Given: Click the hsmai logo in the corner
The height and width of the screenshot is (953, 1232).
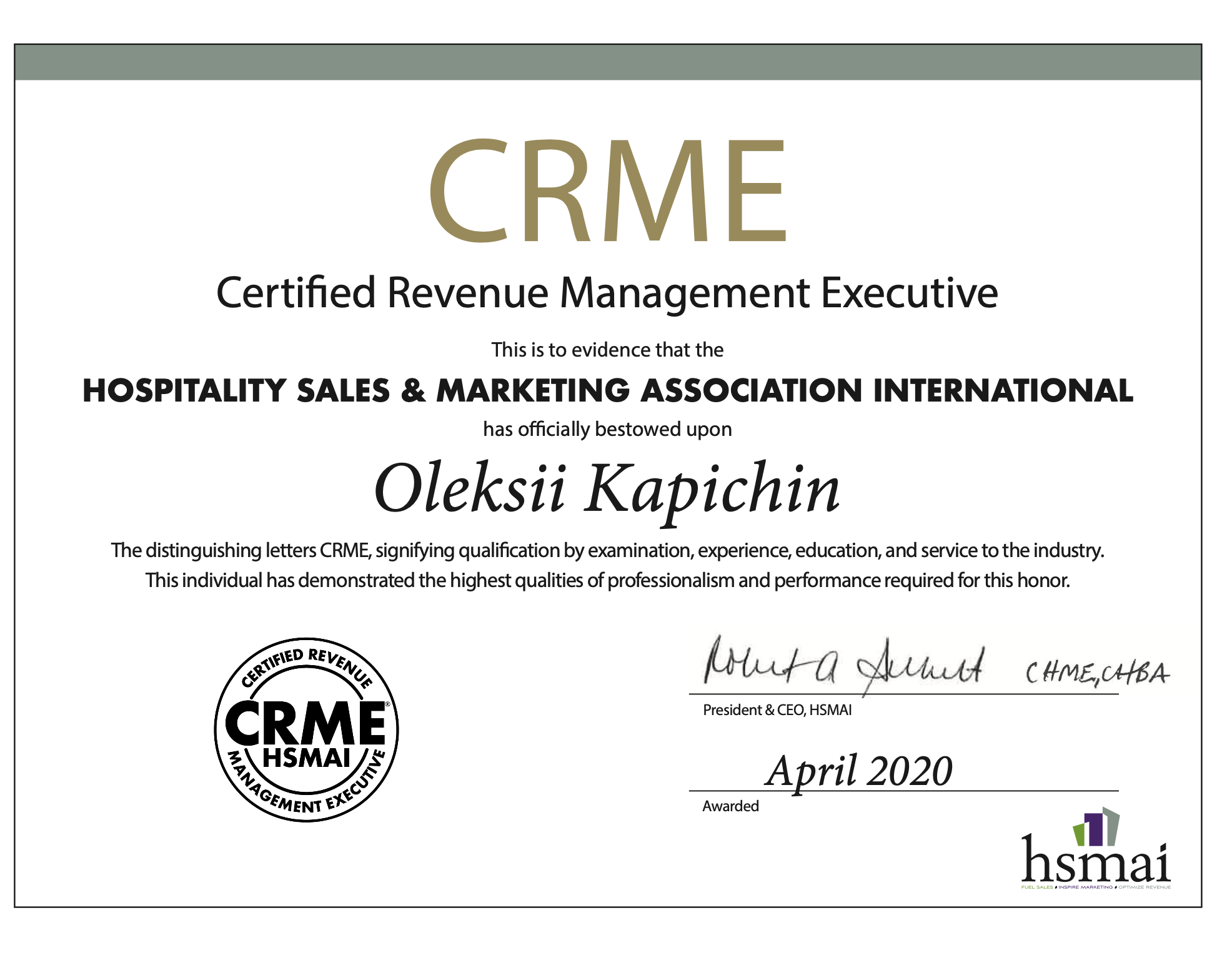Looking at the screenshot, I should [x=1096, y=848].
